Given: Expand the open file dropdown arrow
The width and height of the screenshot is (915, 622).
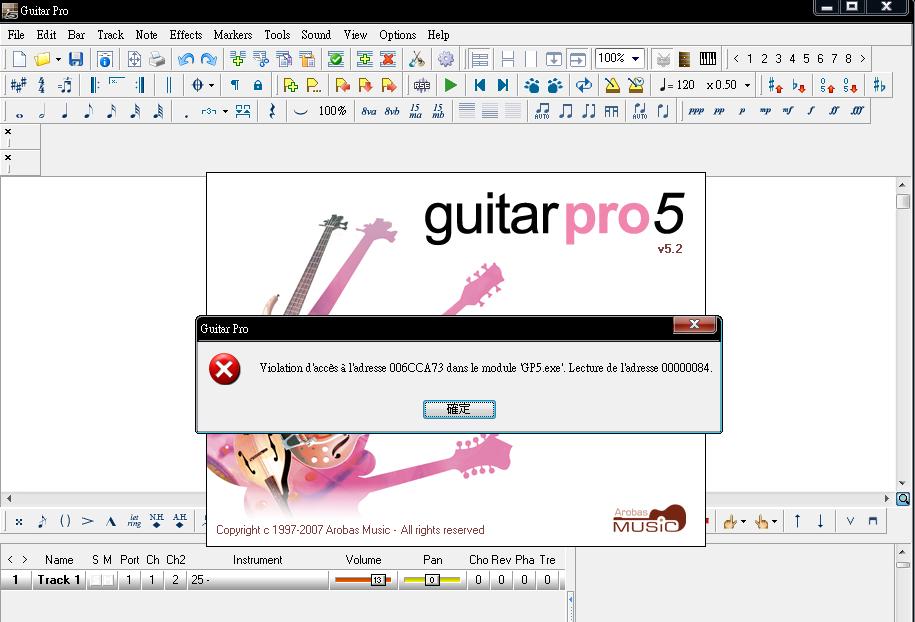Looking at the screenshot, I should click(x=58, y=60).
